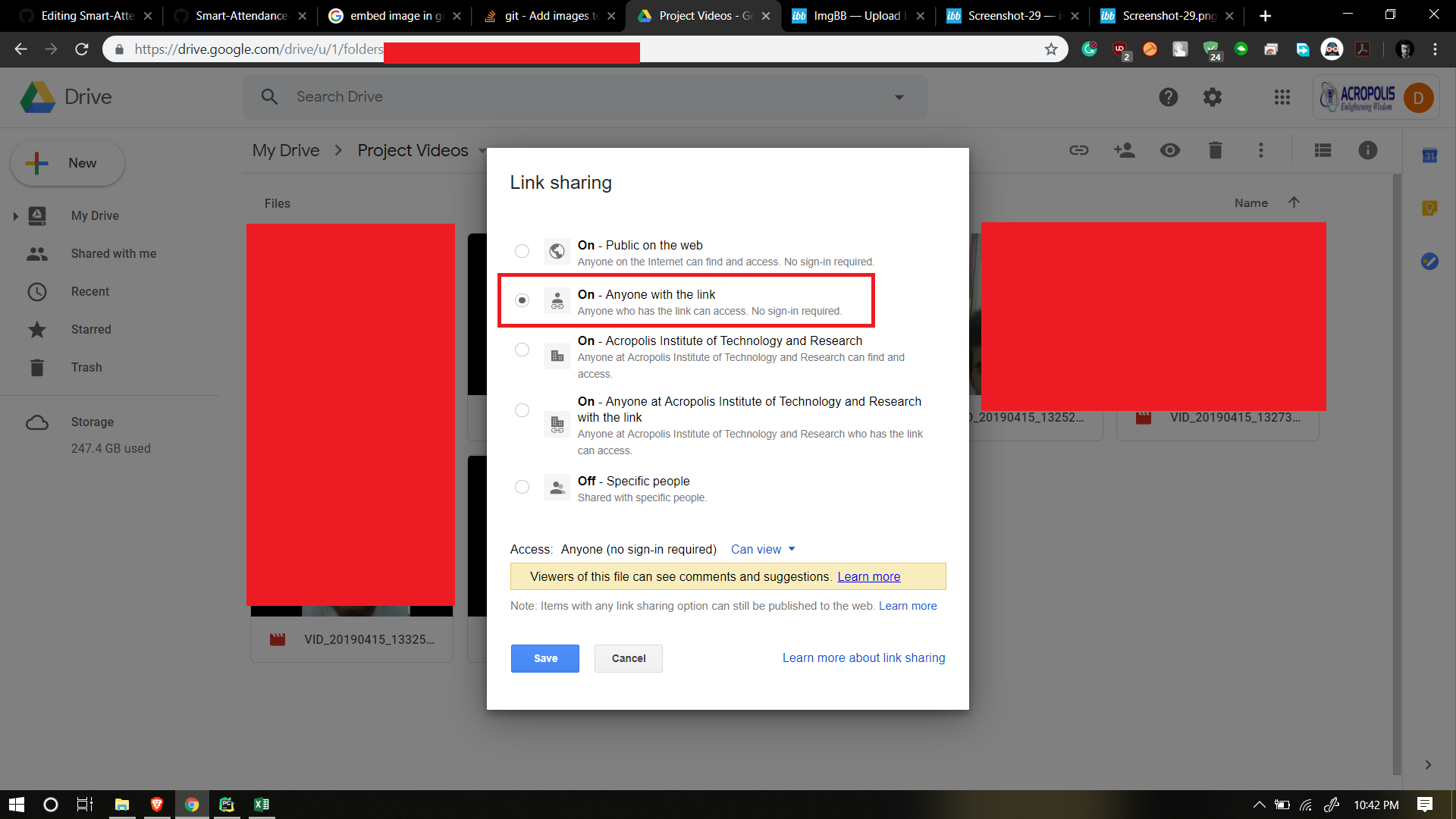The height and width of the screenshot is (819, 1456).
Task: Click the get shareable link icon
Action: 1078,150
